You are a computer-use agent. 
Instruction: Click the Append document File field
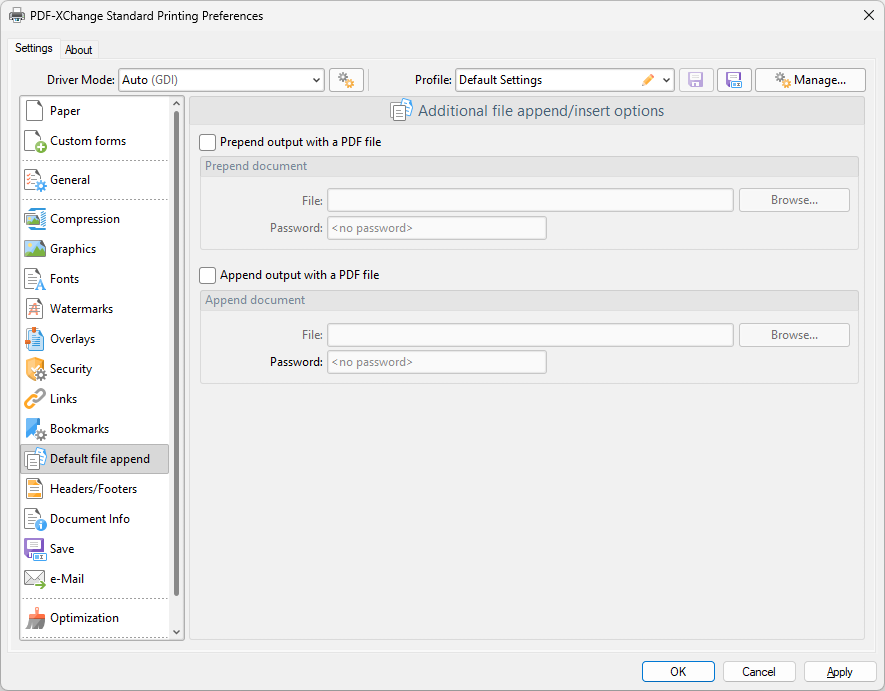tap(531, 335)
